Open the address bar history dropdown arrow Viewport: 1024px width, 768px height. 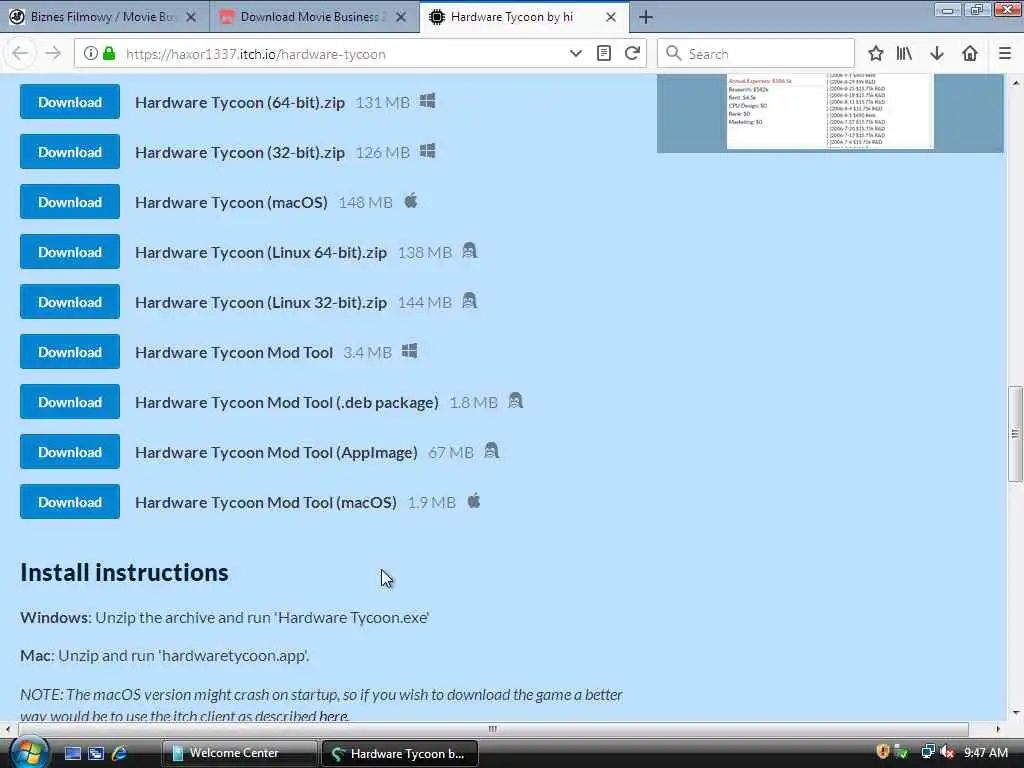575,54
